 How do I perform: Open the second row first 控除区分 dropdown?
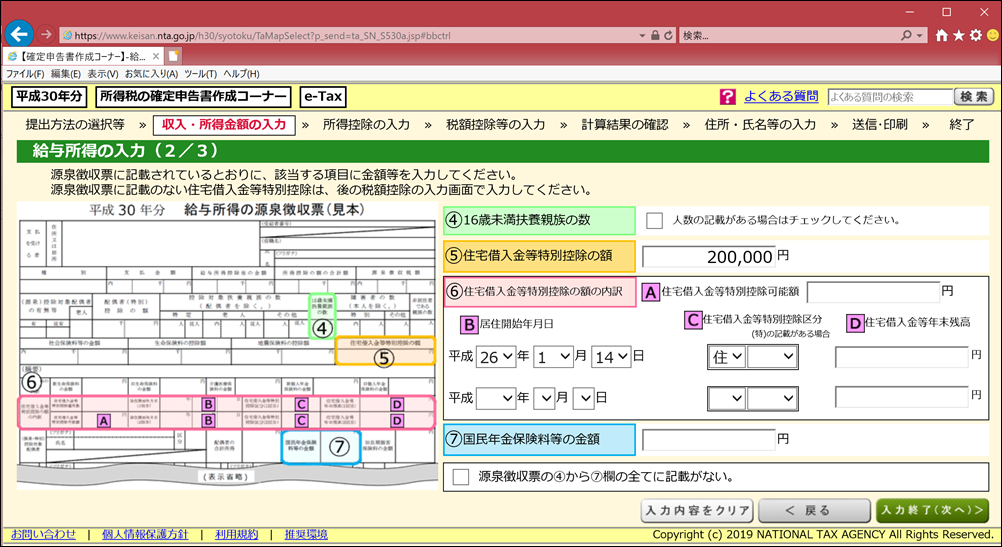728,399
